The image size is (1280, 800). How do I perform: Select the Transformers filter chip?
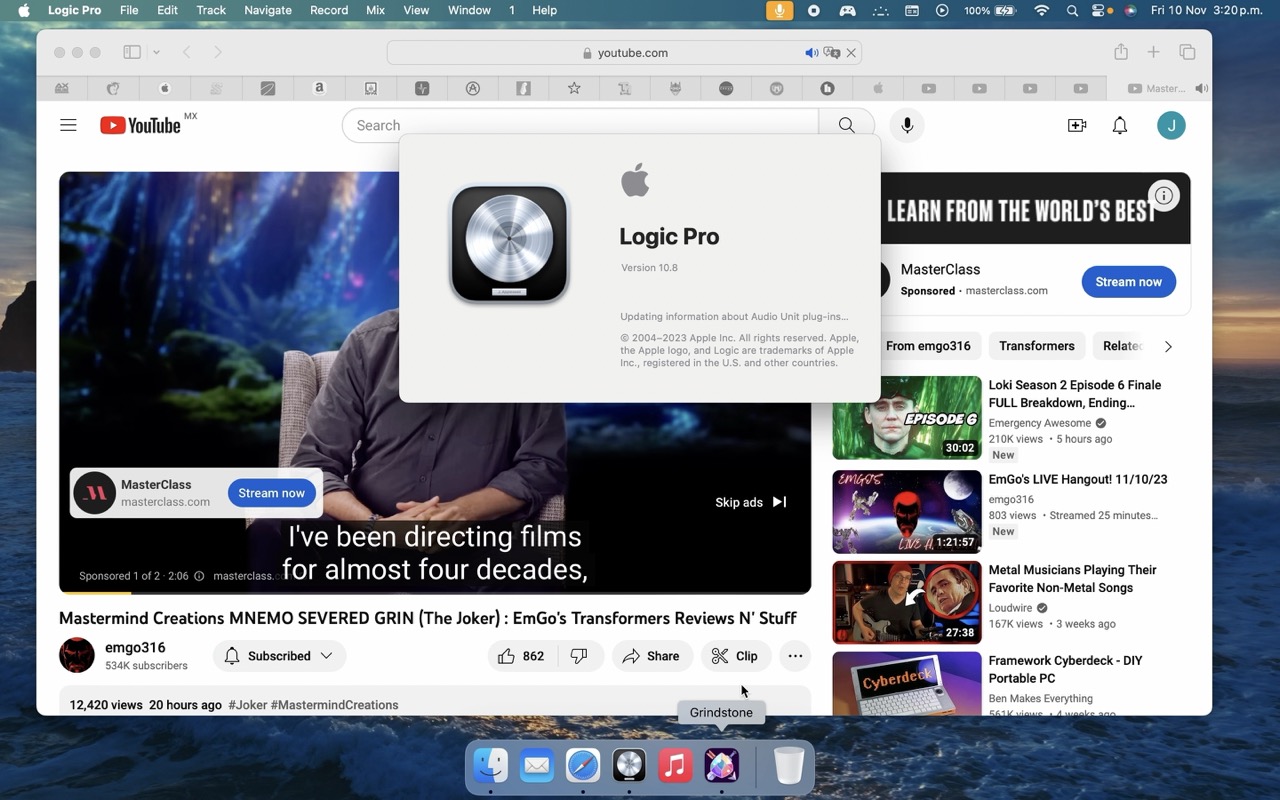click(1036, 346)
